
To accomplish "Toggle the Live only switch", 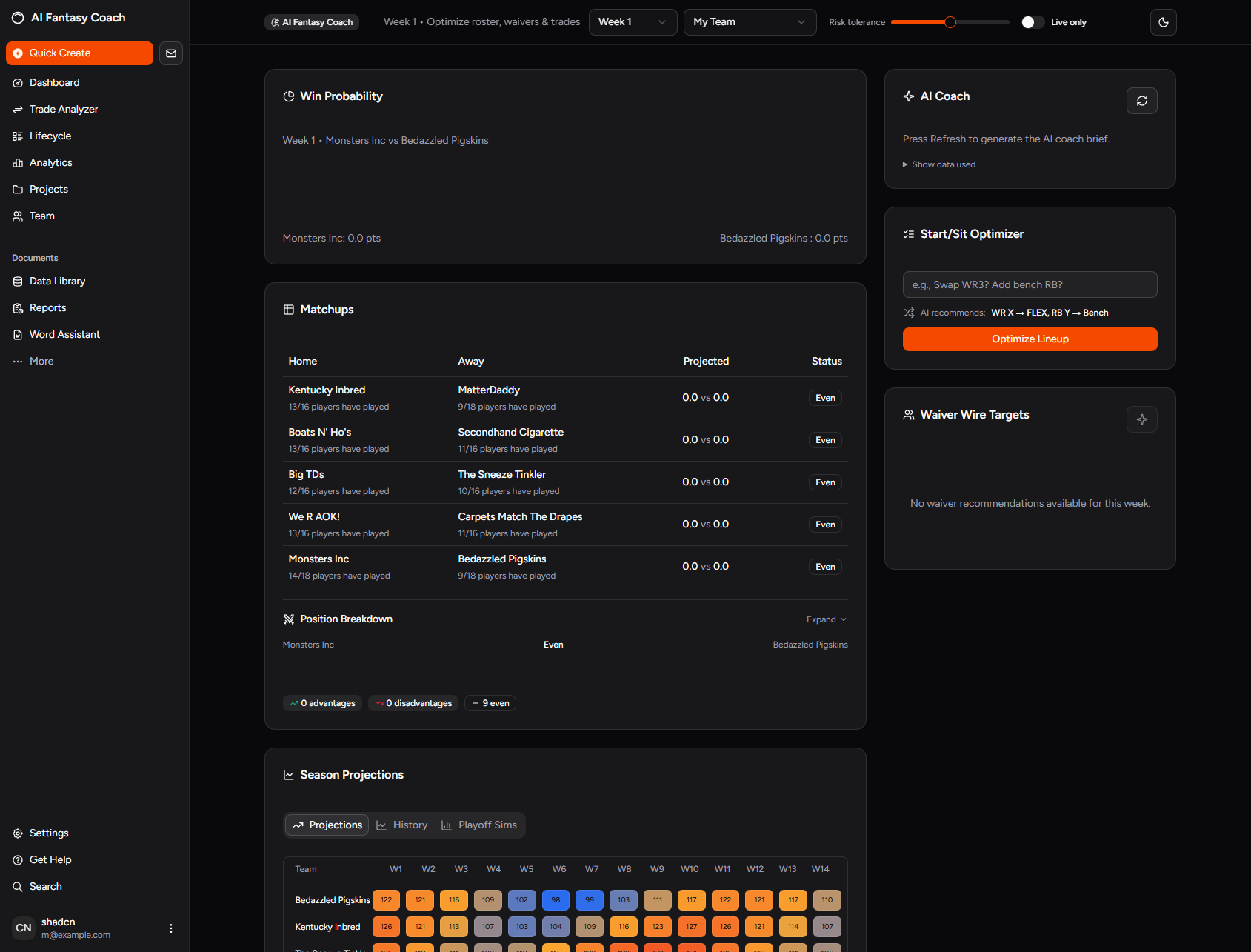I will [x=1032, y=22].
